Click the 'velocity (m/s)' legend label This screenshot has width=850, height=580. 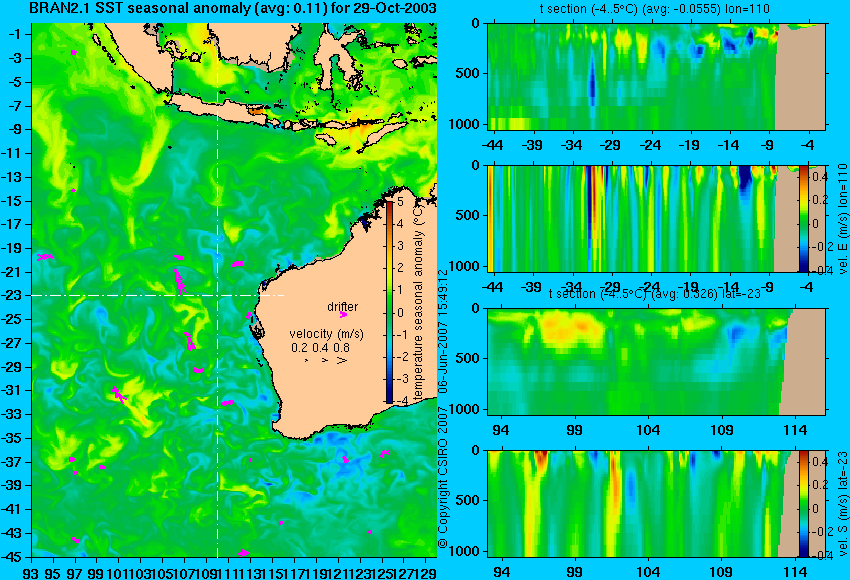(326, 334)
